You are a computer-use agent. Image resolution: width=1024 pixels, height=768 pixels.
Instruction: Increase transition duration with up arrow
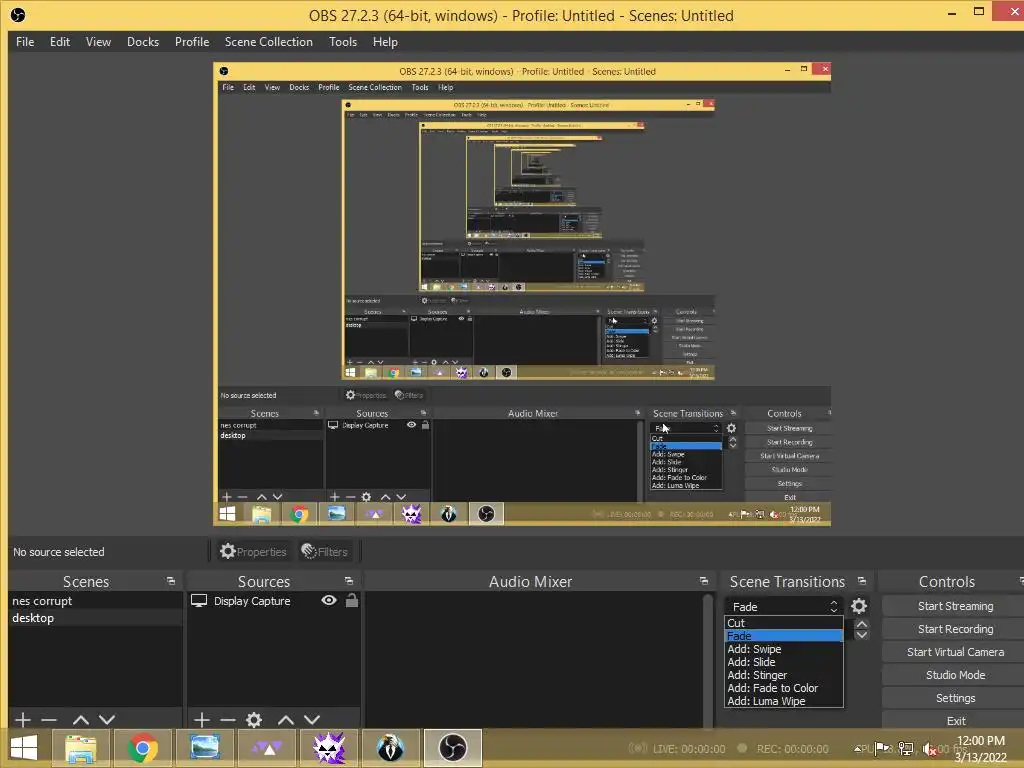862,624
